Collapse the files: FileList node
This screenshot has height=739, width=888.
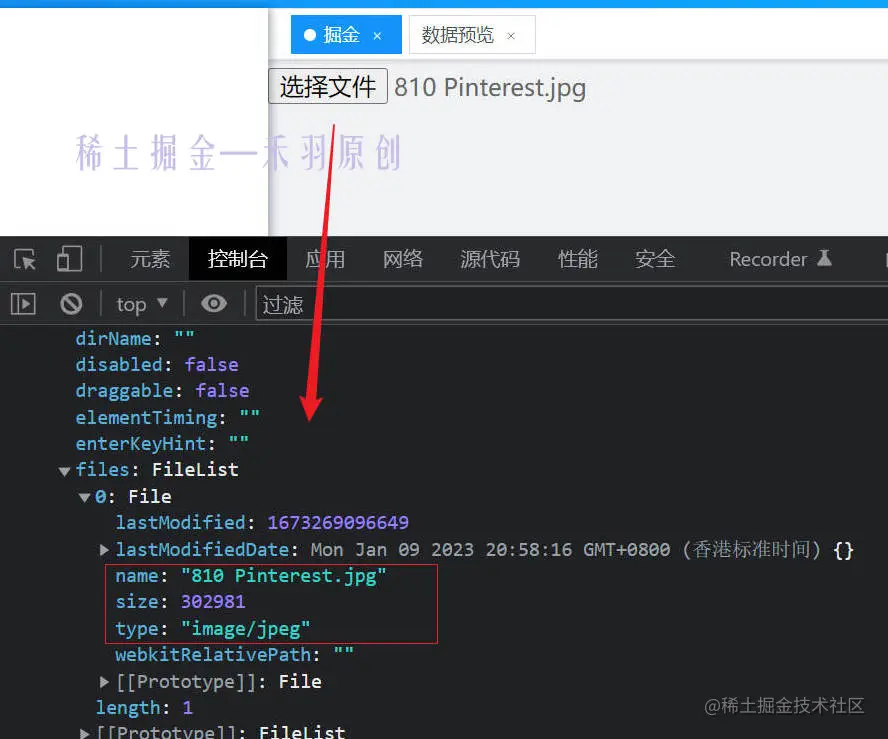tap(64, 471)
